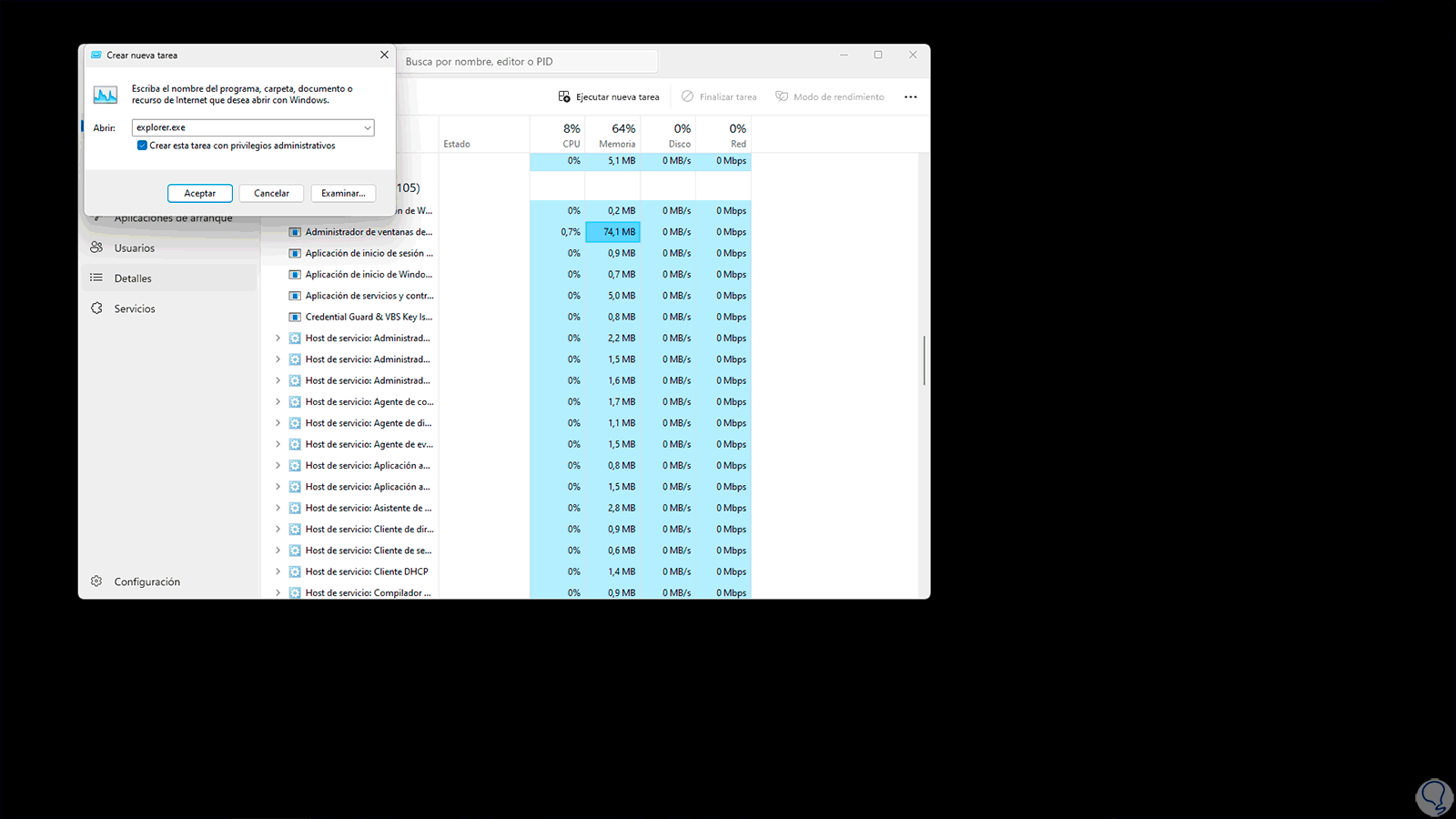The image size is (1456, 819).
Task: Click Aceptar in Crear nueva tarea dialog
Action: point(200,193)
